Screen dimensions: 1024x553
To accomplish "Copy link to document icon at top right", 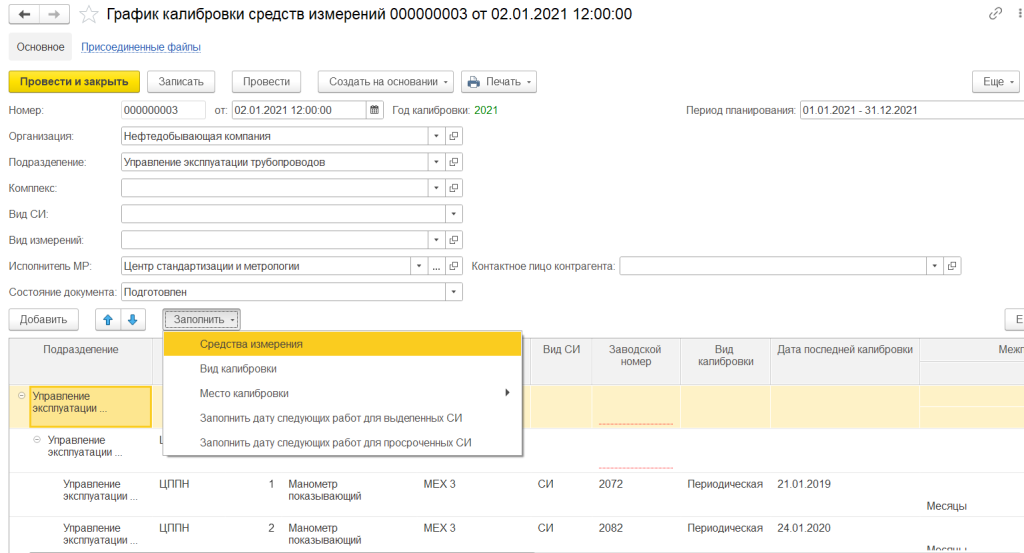I will coord(995,14).
